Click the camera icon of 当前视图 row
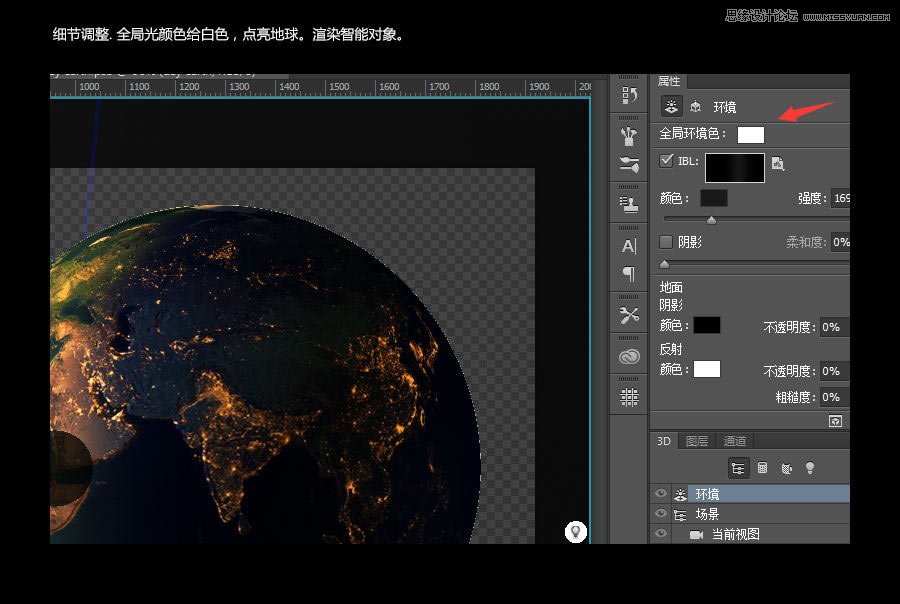The height and width of the screenshot is (604, 900). [x=696, y=535]
